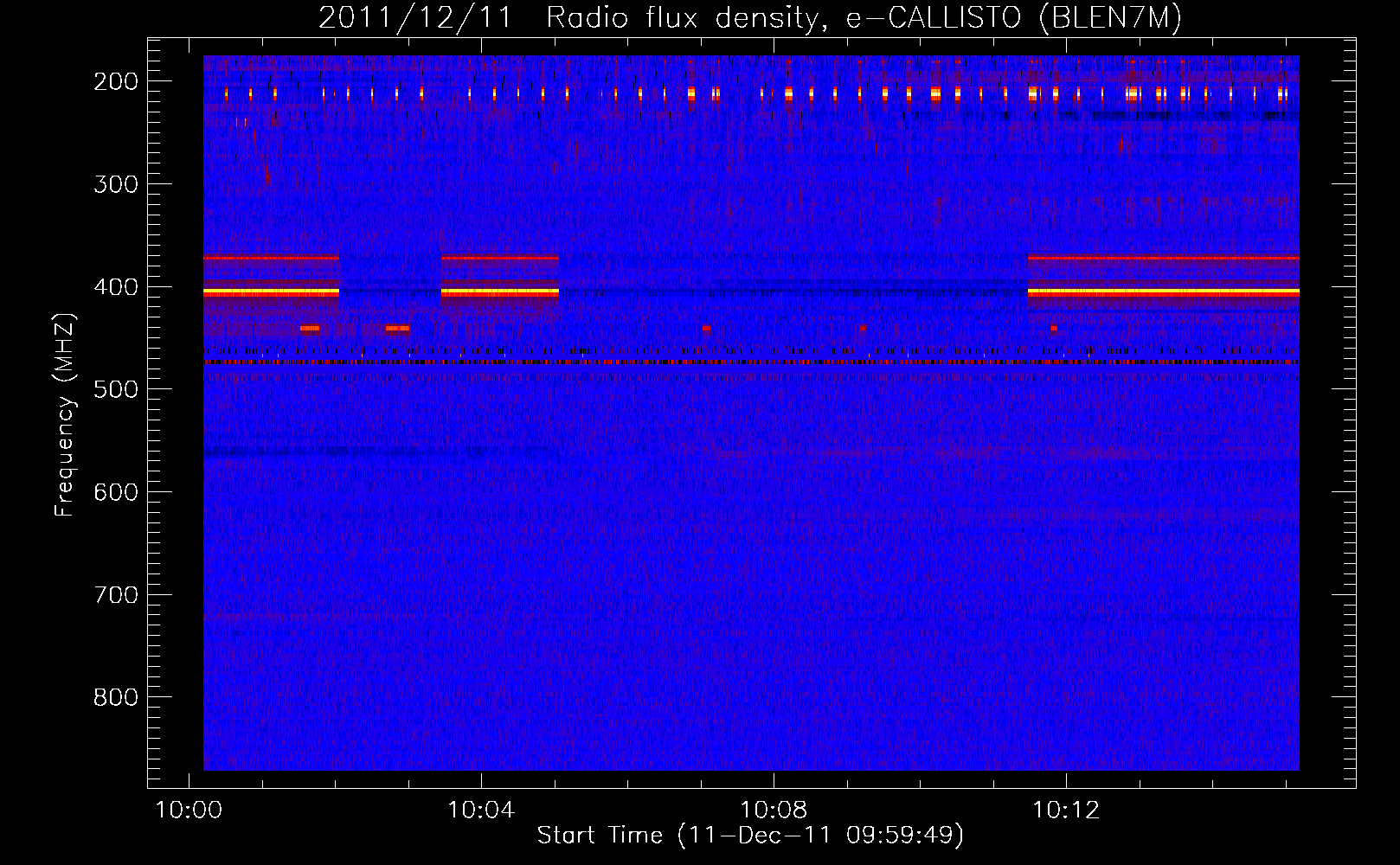The image size is (1400, 865).
Task: Click the 10:12 time tick label
Action: tap(1066, 811)
